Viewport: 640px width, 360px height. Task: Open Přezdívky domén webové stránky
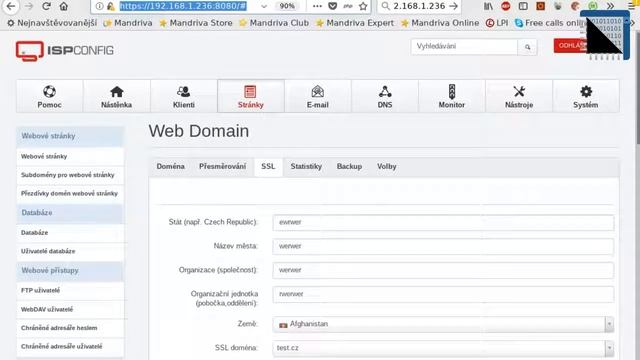click(70, 193)
